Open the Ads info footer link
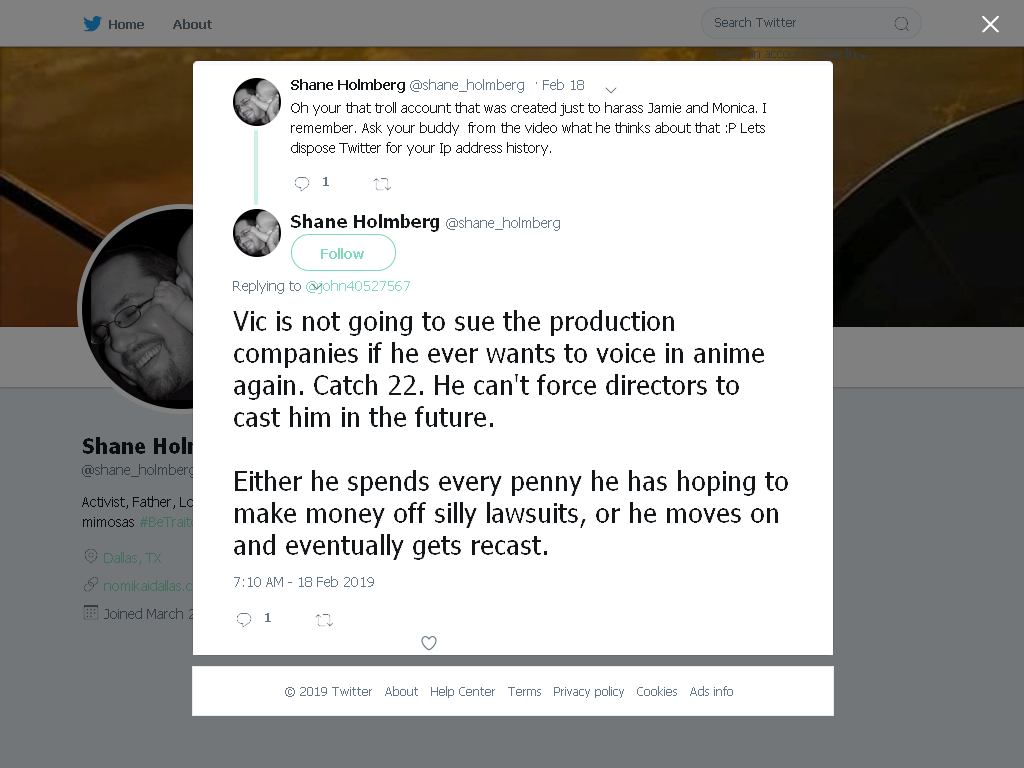Screen dimensions: 1024x768 (711, 692)
